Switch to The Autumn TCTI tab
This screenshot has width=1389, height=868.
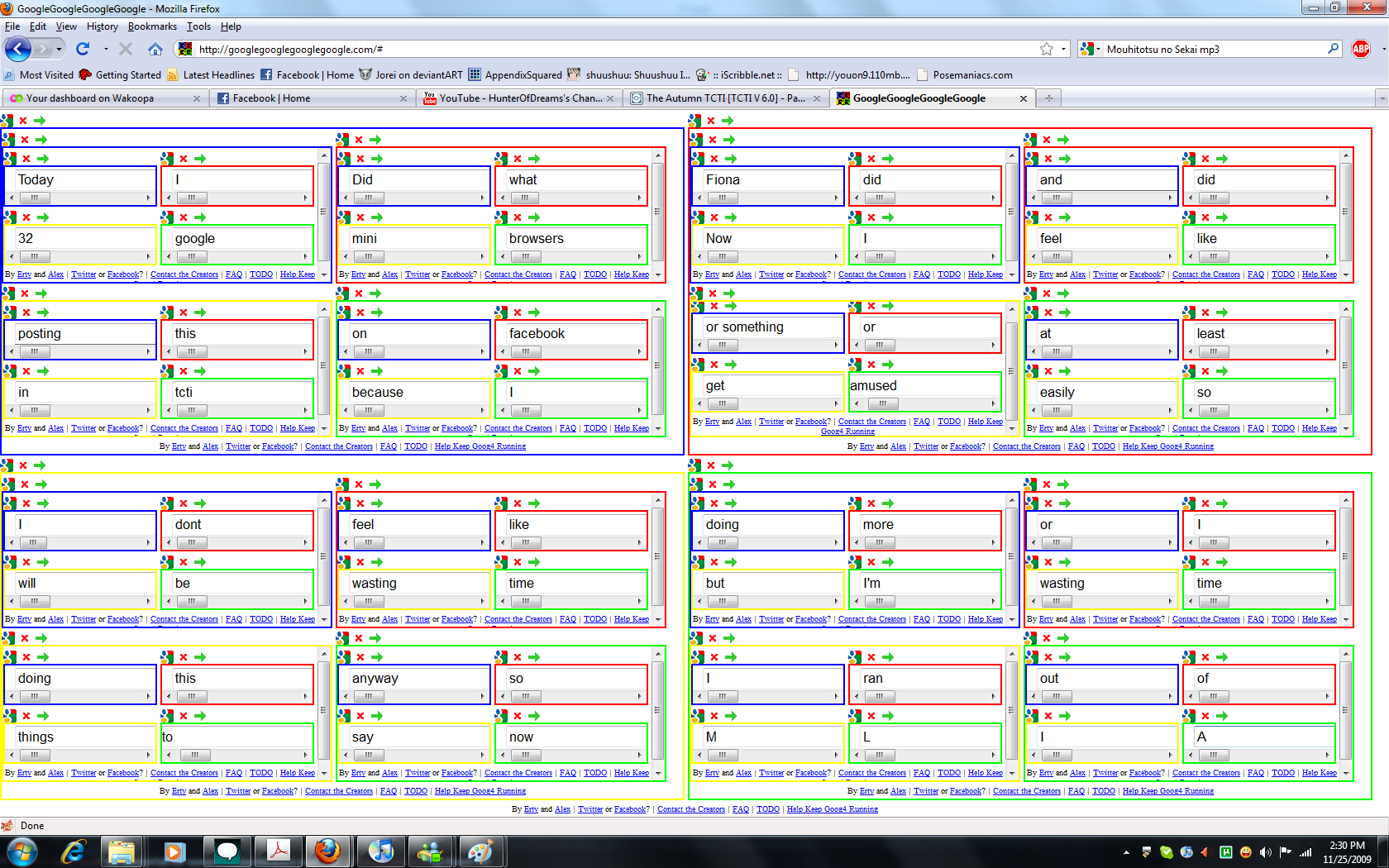coord(724,98)
